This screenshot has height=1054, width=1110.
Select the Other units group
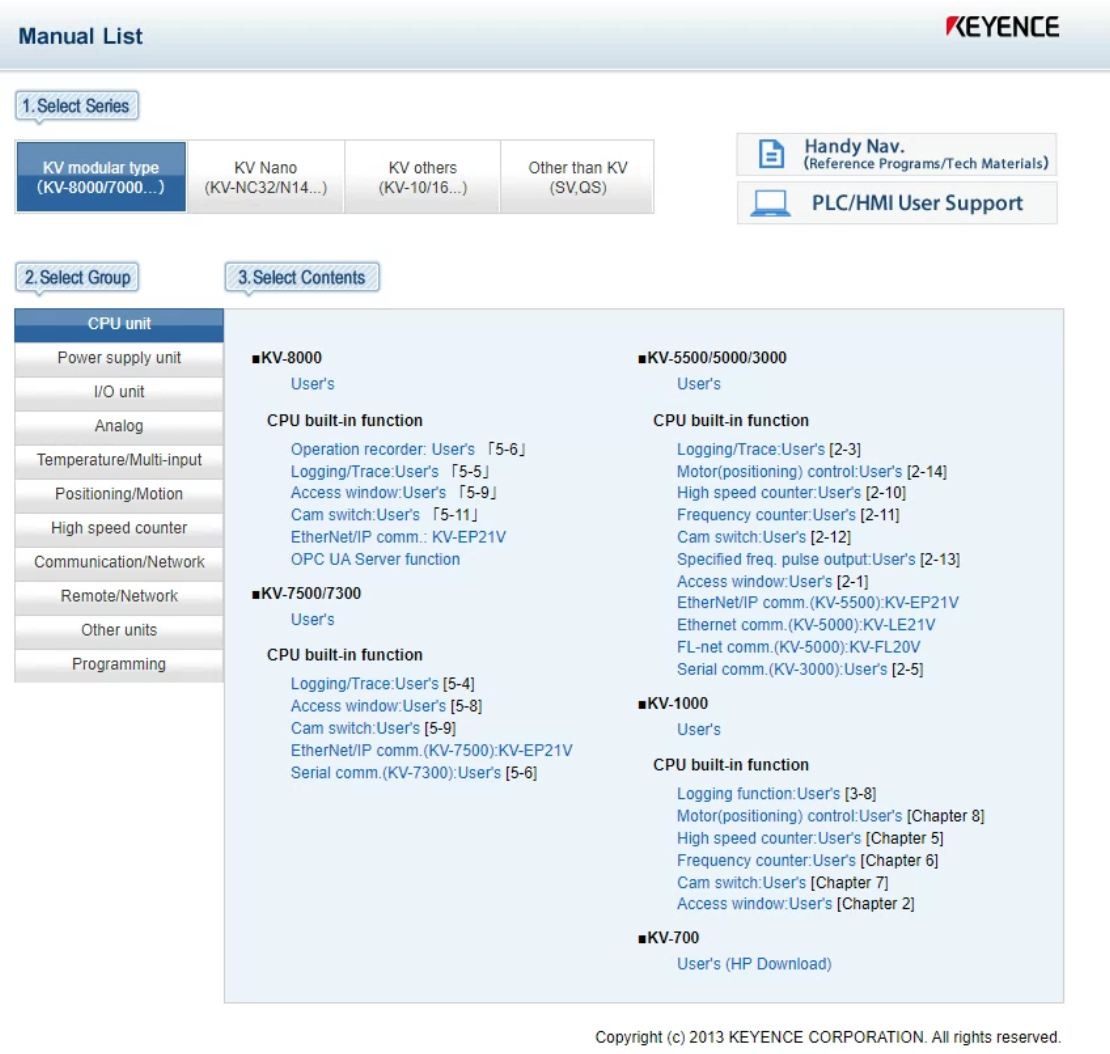(119, 630)
